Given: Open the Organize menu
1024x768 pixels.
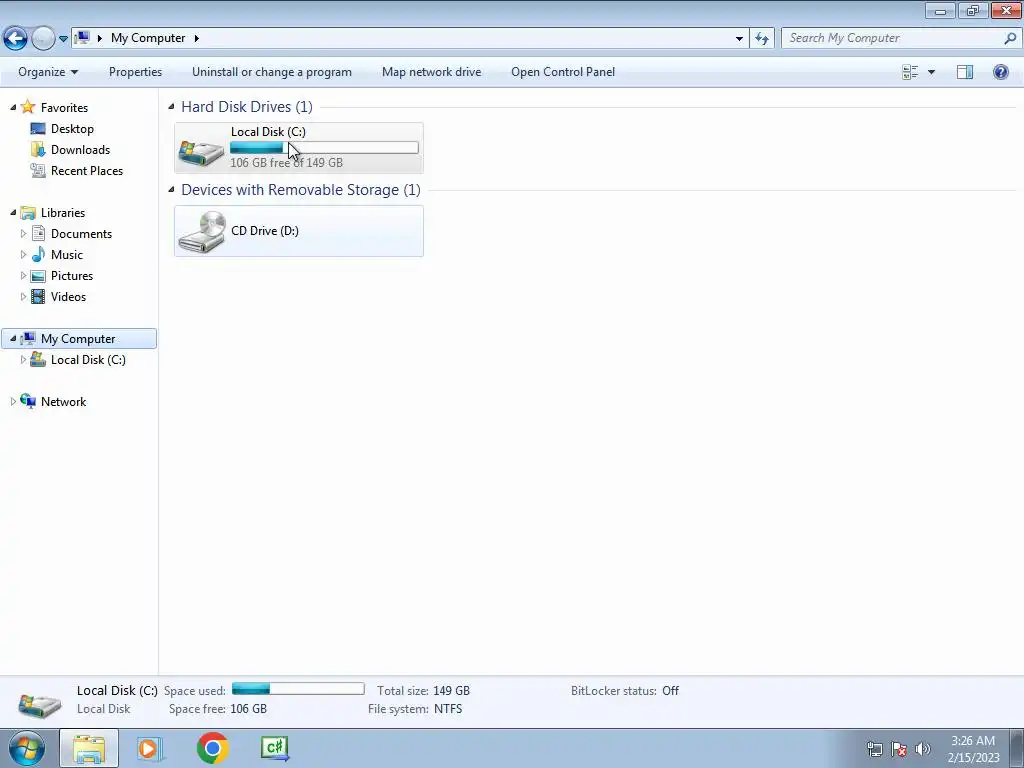Looking at the screenshot, I should 48,72.
